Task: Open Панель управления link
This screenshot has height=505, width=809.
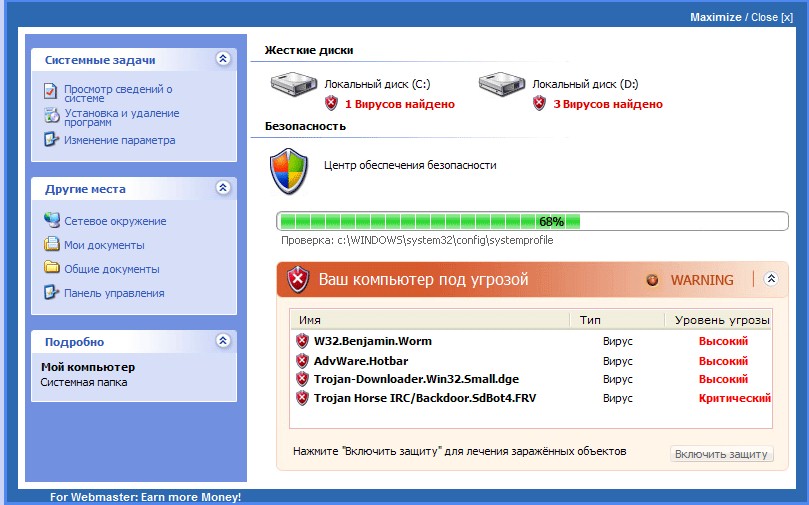Action: tap(114, 294)
